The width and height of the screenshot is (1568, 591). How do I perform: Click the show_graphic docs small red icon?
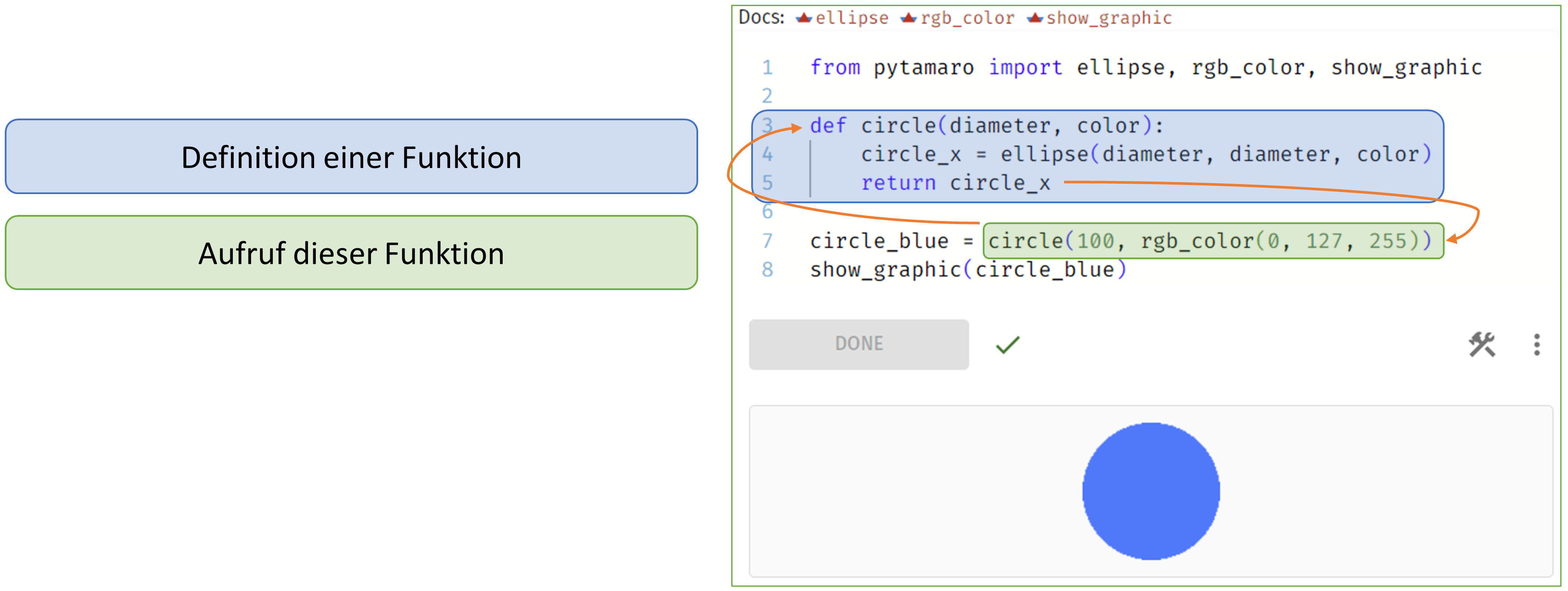[1035, 18]
